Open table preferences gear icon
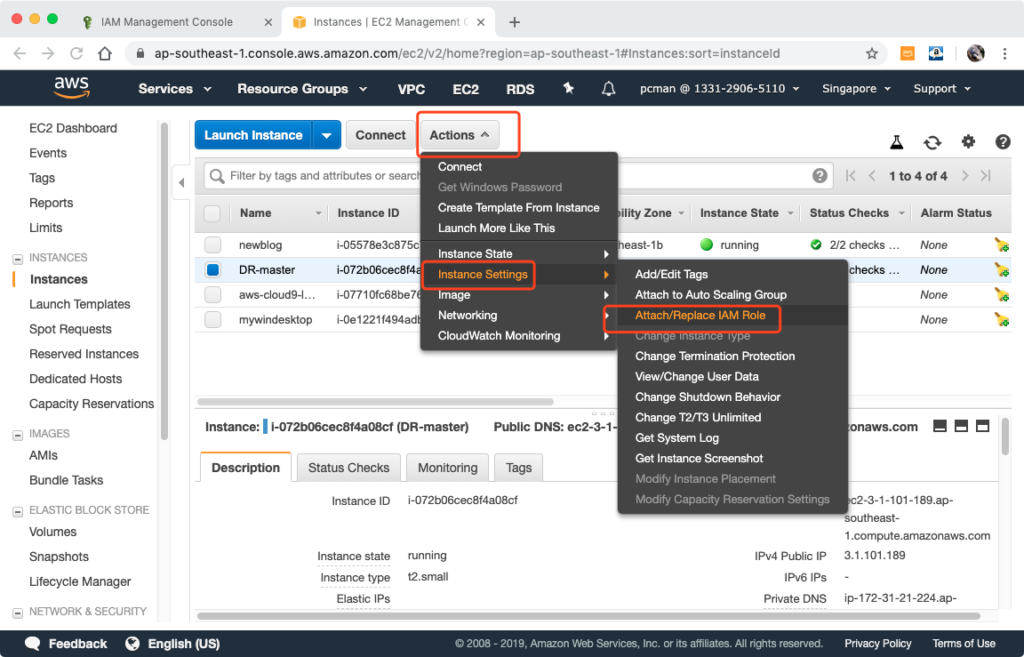This screenshot has height=657, width=1024. click(x=968, y=141)
